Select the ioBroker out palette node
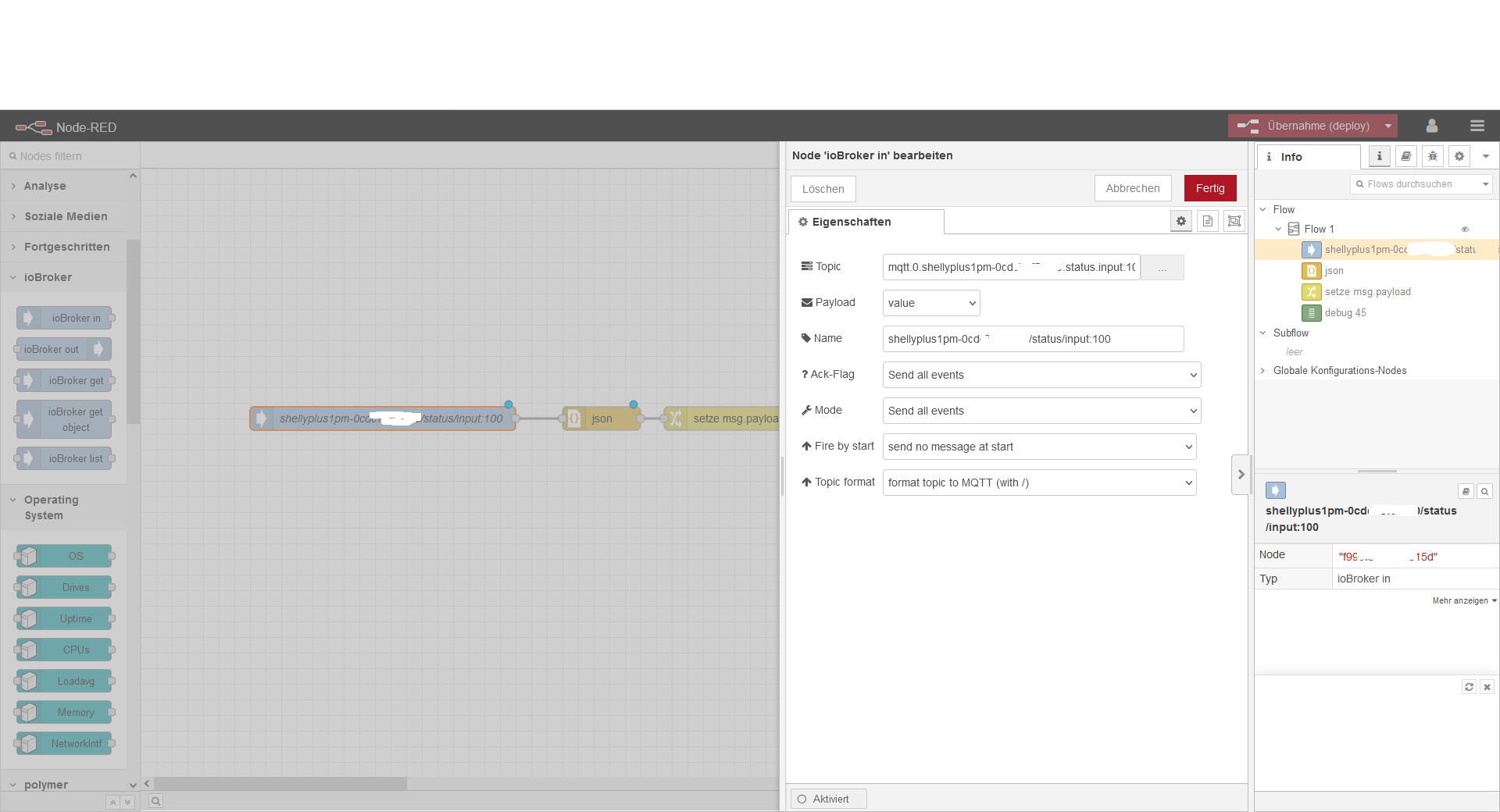Viewport: 1500px width, 812px height. (63, 349)
